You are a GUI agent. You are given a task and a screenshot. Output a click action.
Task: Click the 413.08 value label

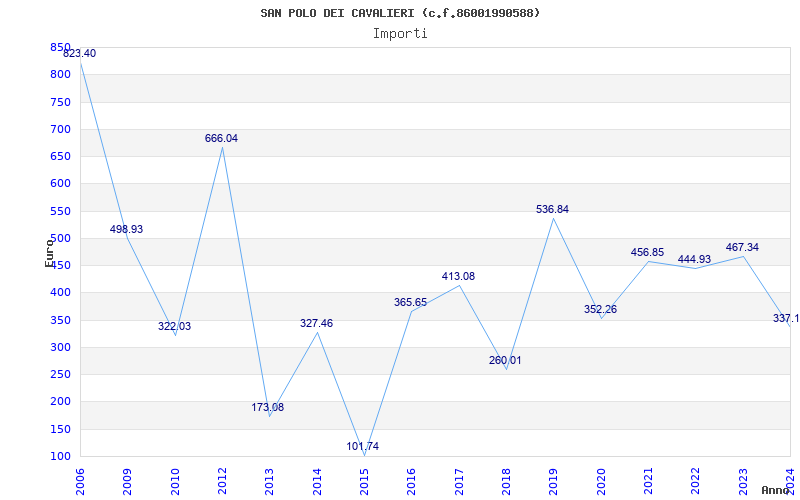pyautogui.click(x=458, y=277)
